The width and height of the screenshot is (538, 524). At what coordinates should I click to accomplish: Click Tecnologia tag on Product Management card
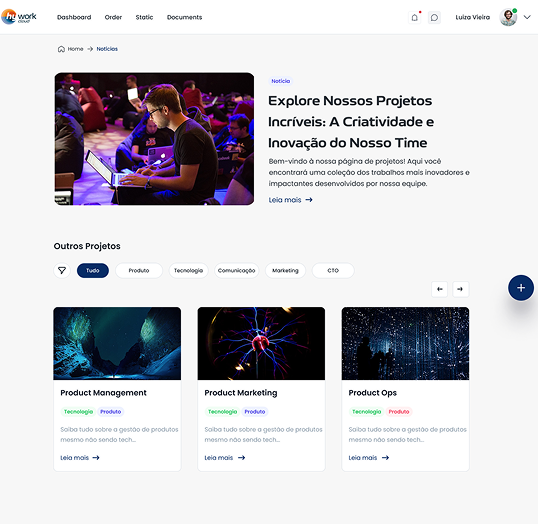click(x=79, y=412)
